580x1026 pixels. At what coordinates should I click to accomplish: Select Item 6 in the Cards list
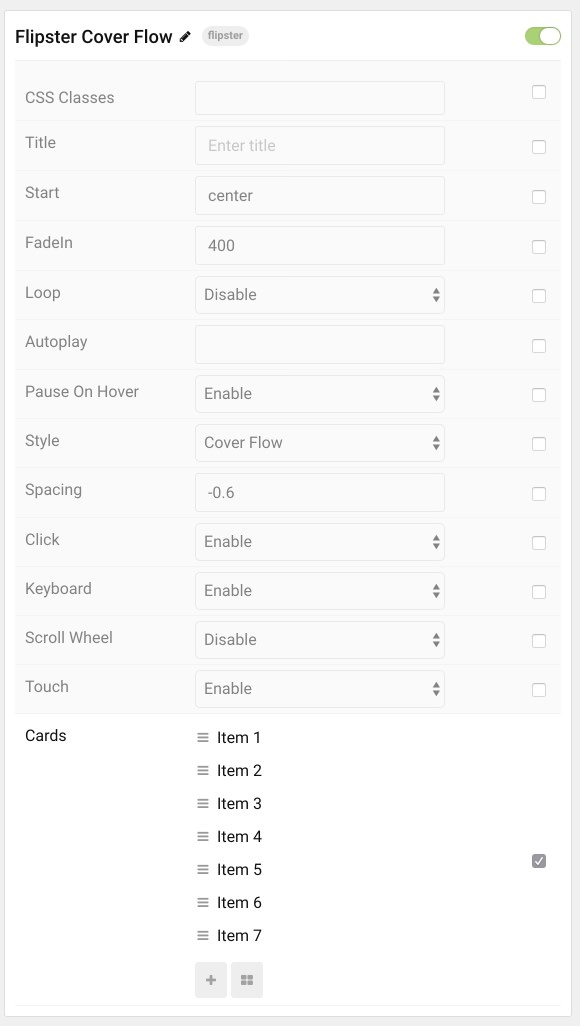point(239,903)
